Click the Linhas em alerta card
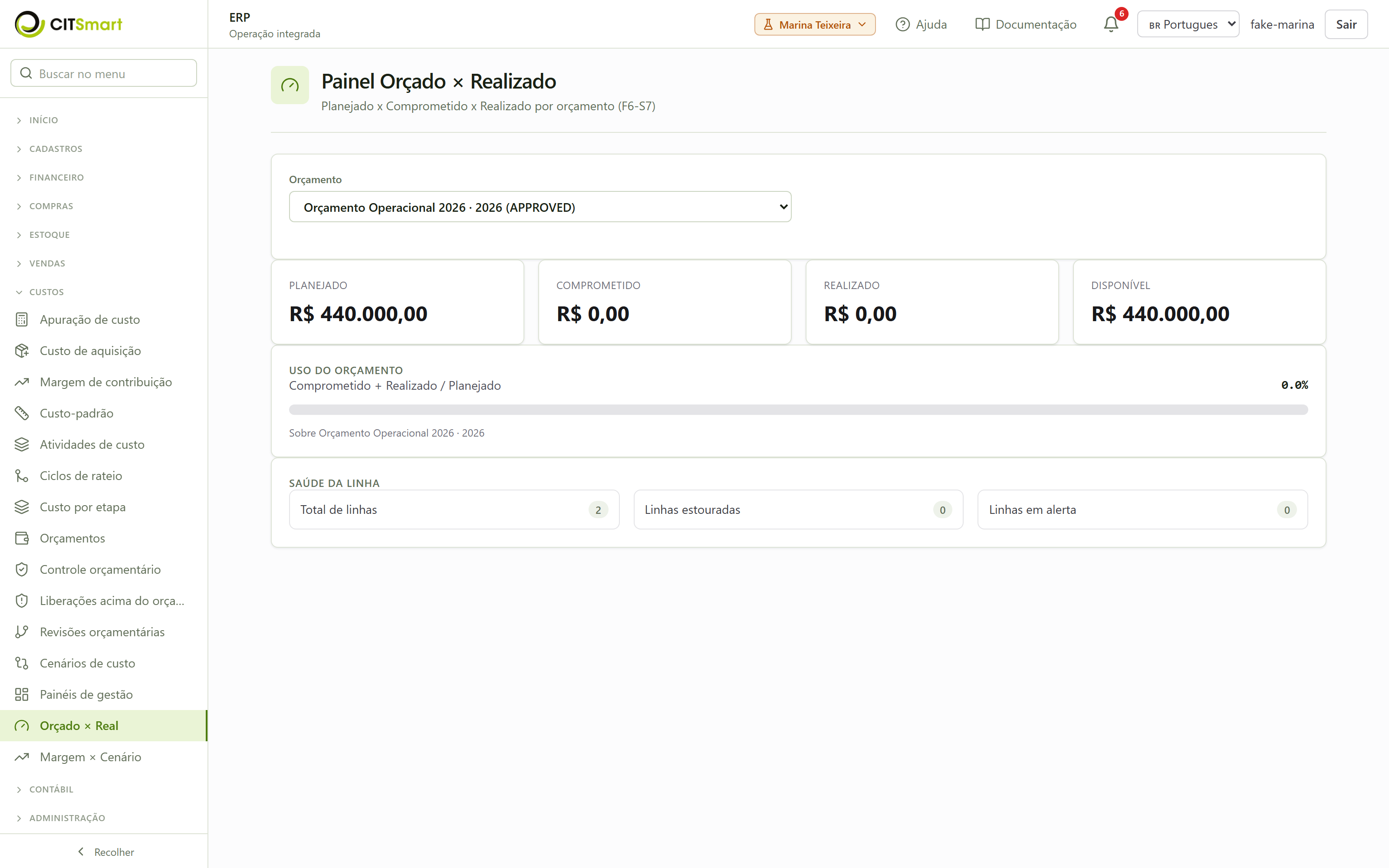The height and width of the screenshot is (868, 1389). [1143, 510]
